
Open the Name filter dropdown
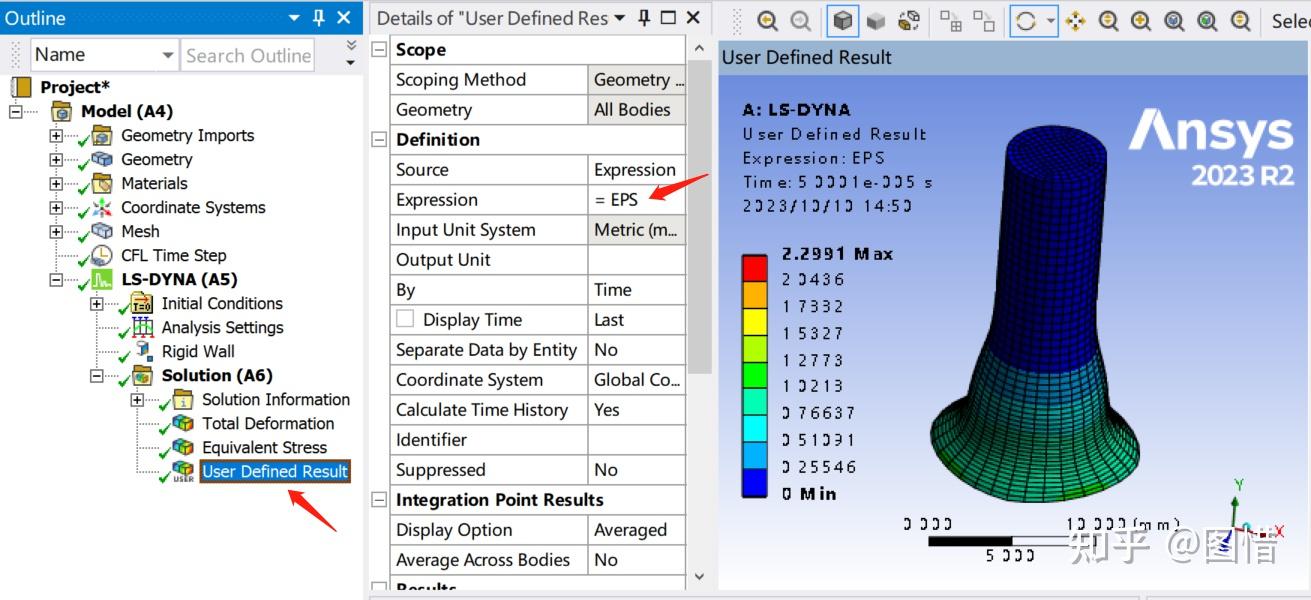[x=168, y=55]
